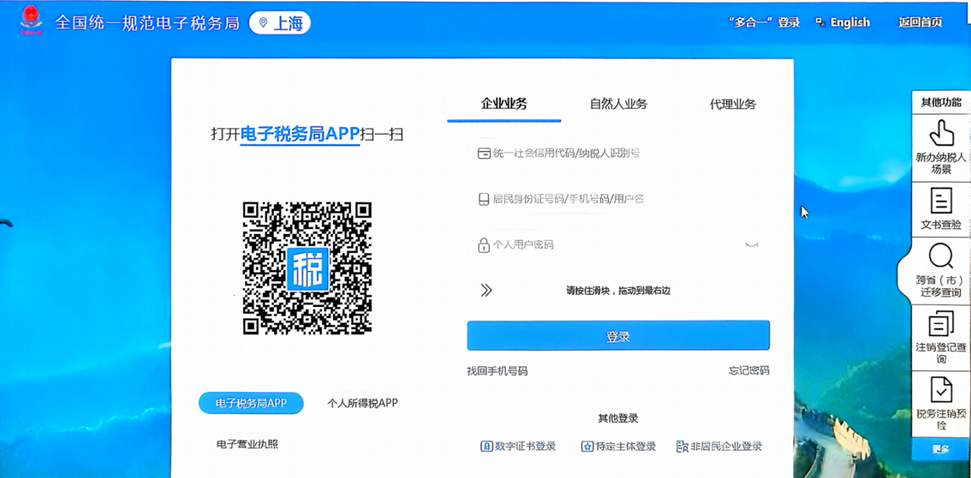The height and width of the screenshot is (478, 971).
Task: Click the tax bureau emblem logo
Action: (x=31, y=21)
